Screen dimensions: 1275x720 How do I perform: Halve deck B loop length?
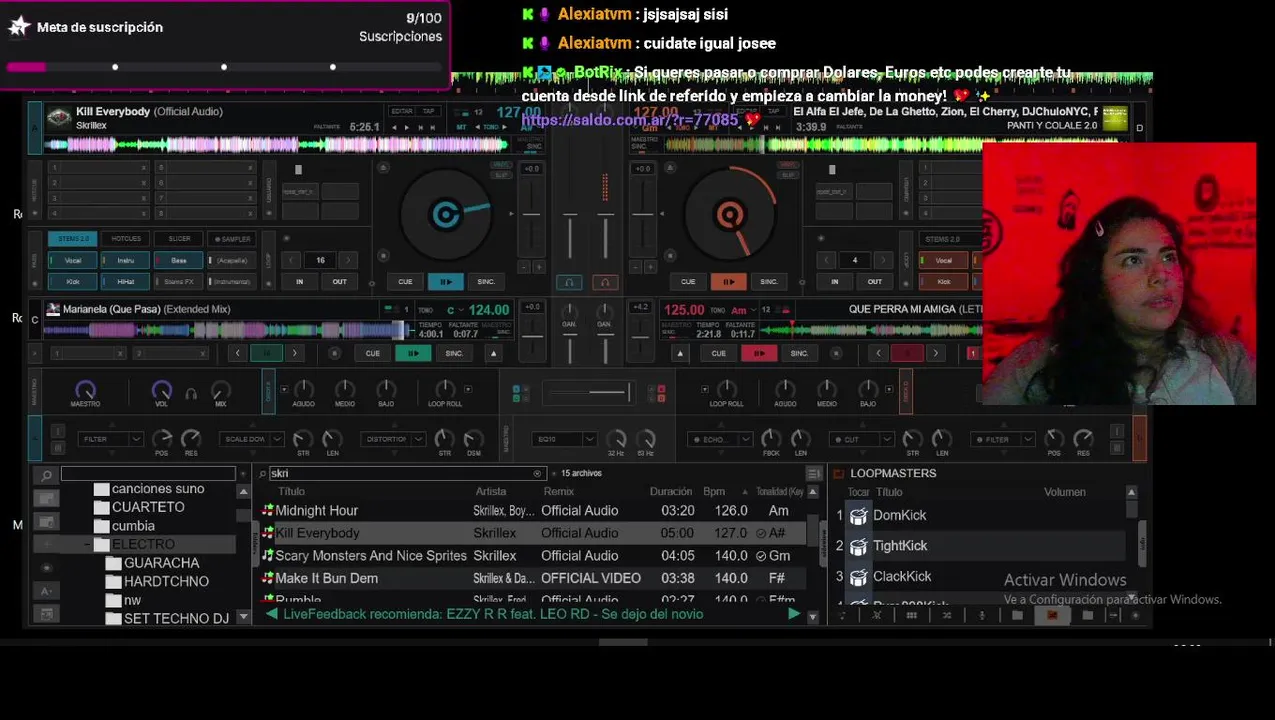pos(827,260)
